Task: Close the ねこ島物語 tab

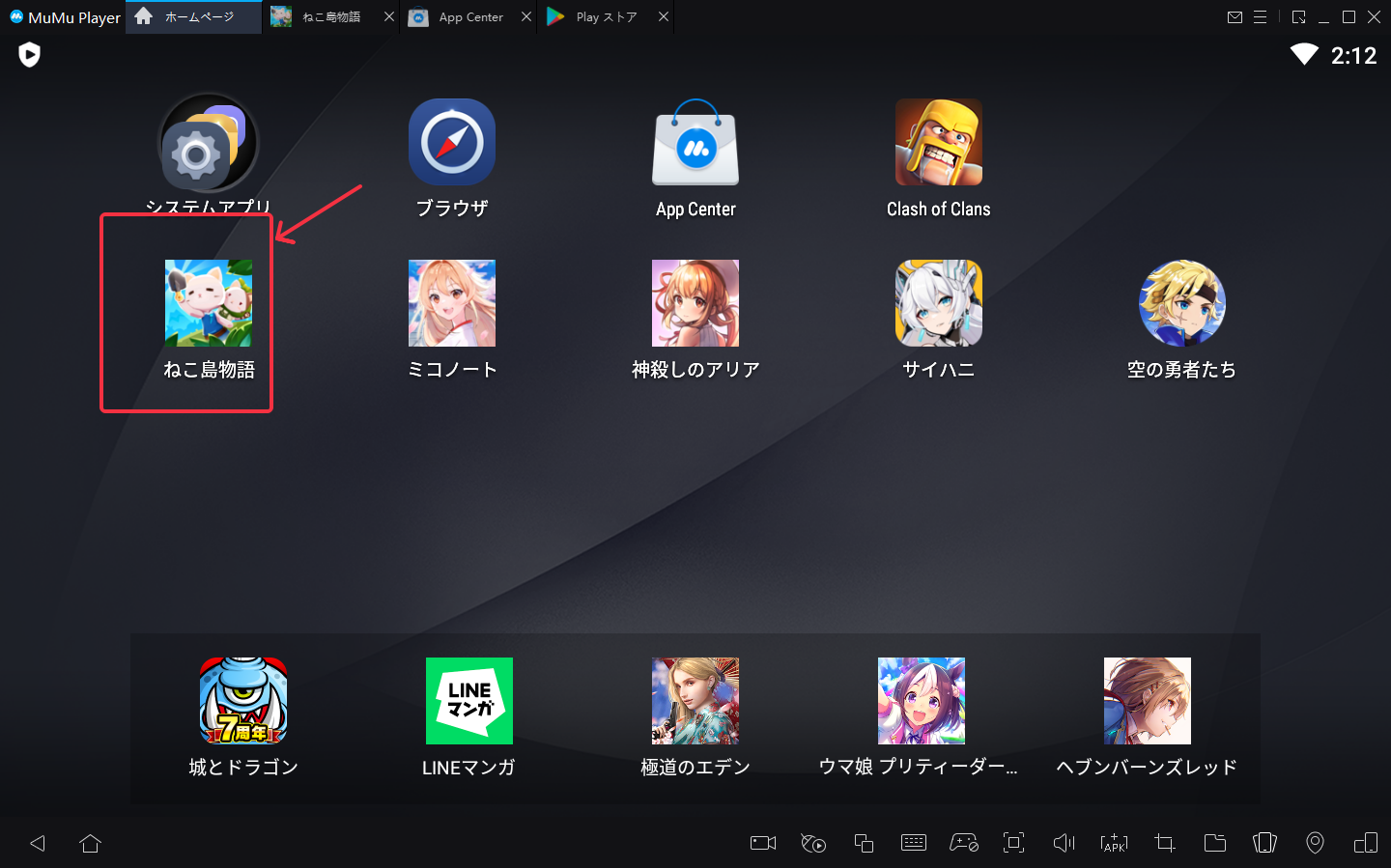Action: point(389,16)
